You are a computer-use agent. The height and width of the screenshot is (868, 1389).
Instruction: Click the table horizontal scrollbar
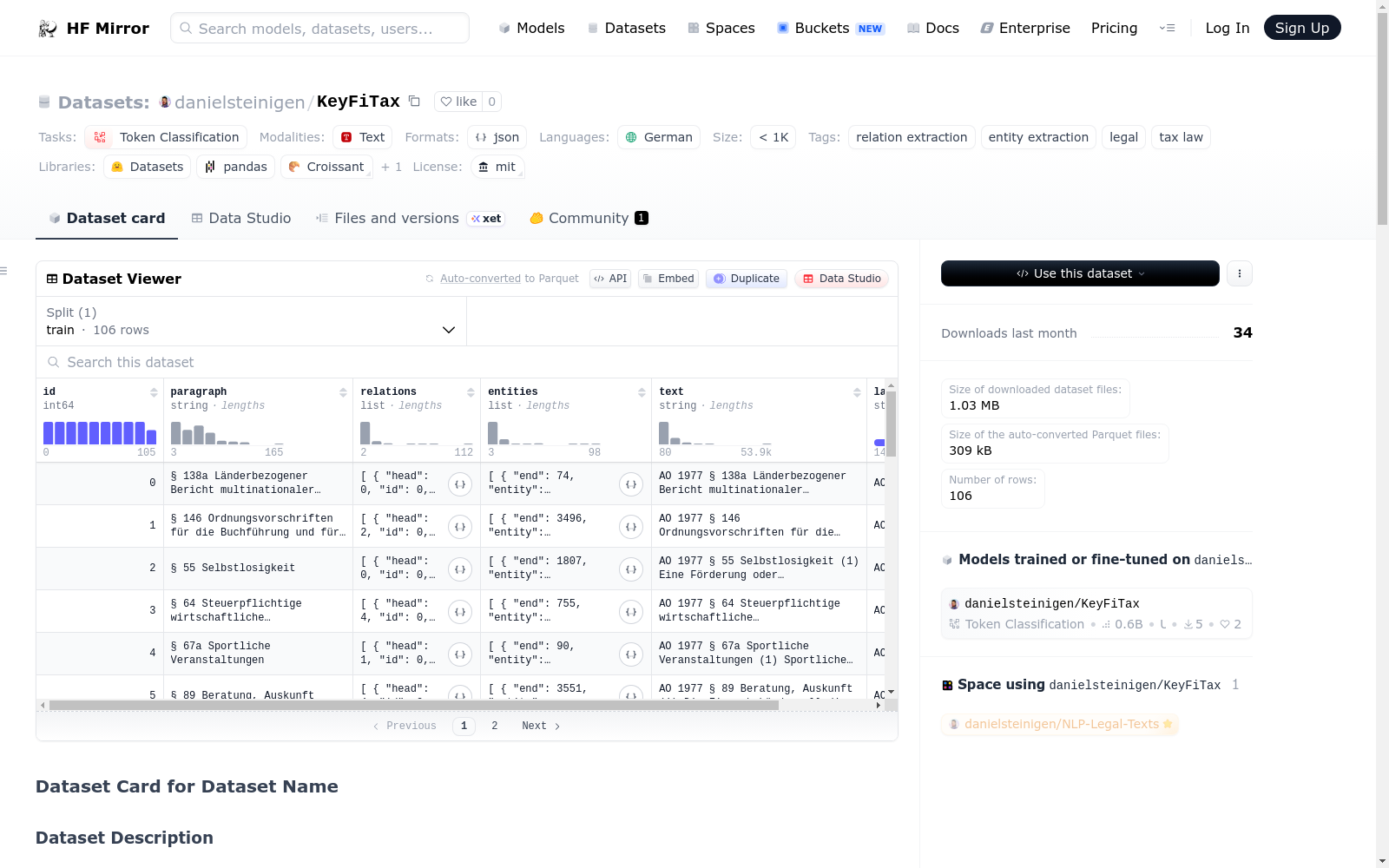[414, 706]
